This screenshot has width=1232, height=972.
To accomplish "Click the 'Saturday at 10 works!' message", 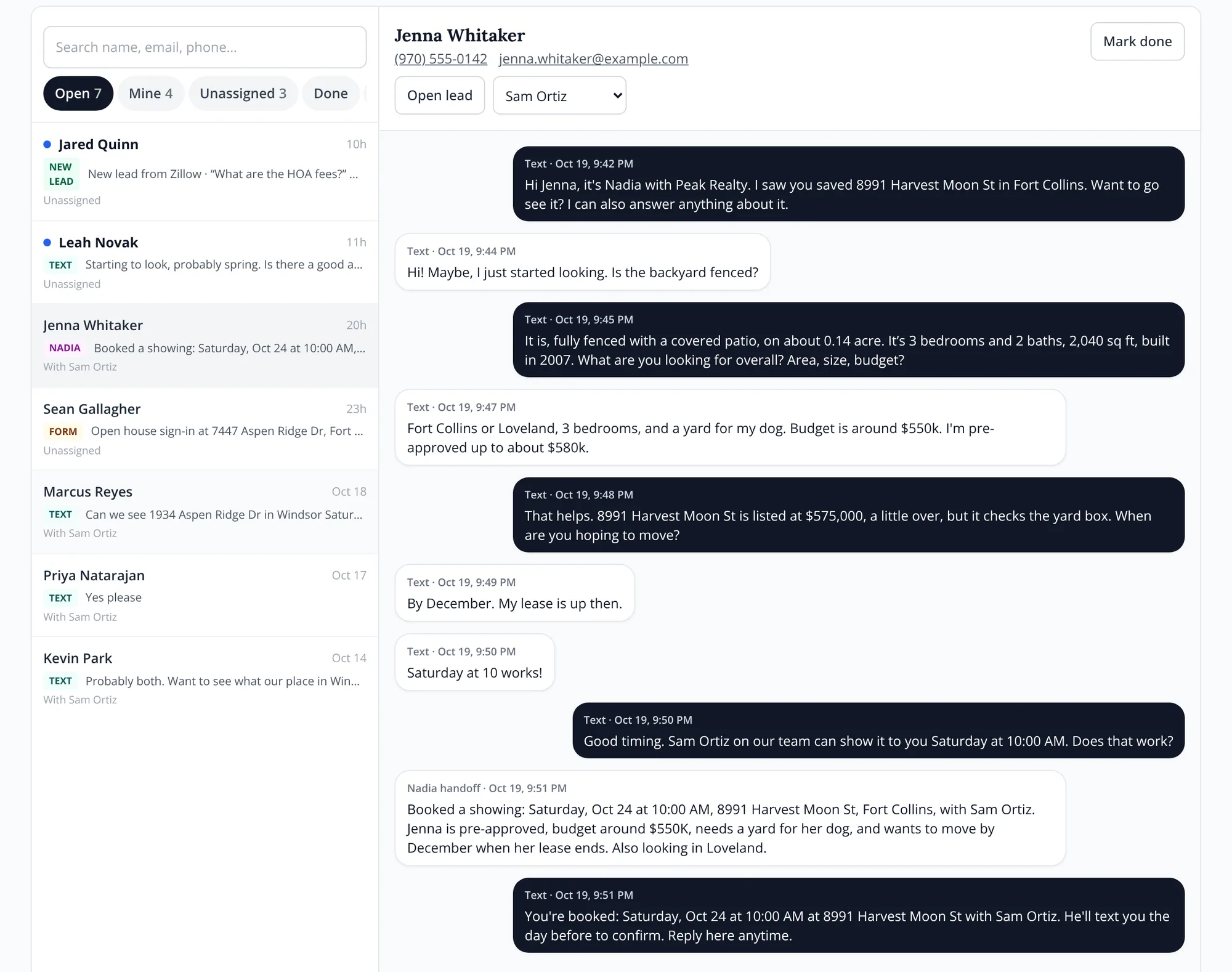I will tap(474, 662).
